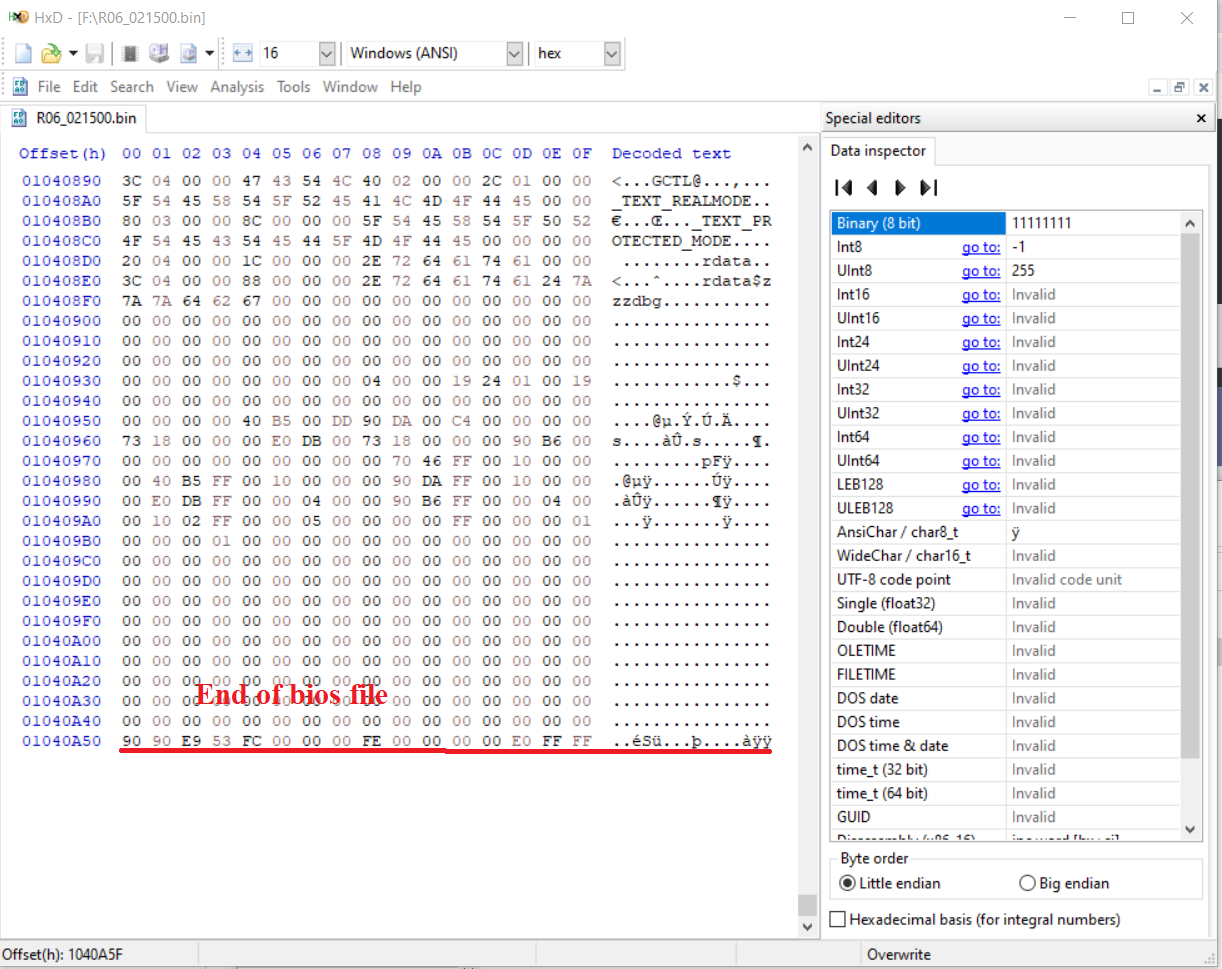The image size is (1222, 969).
Task: Click the hex view vertical scrollbar thumb
Action: click(807, 904)
